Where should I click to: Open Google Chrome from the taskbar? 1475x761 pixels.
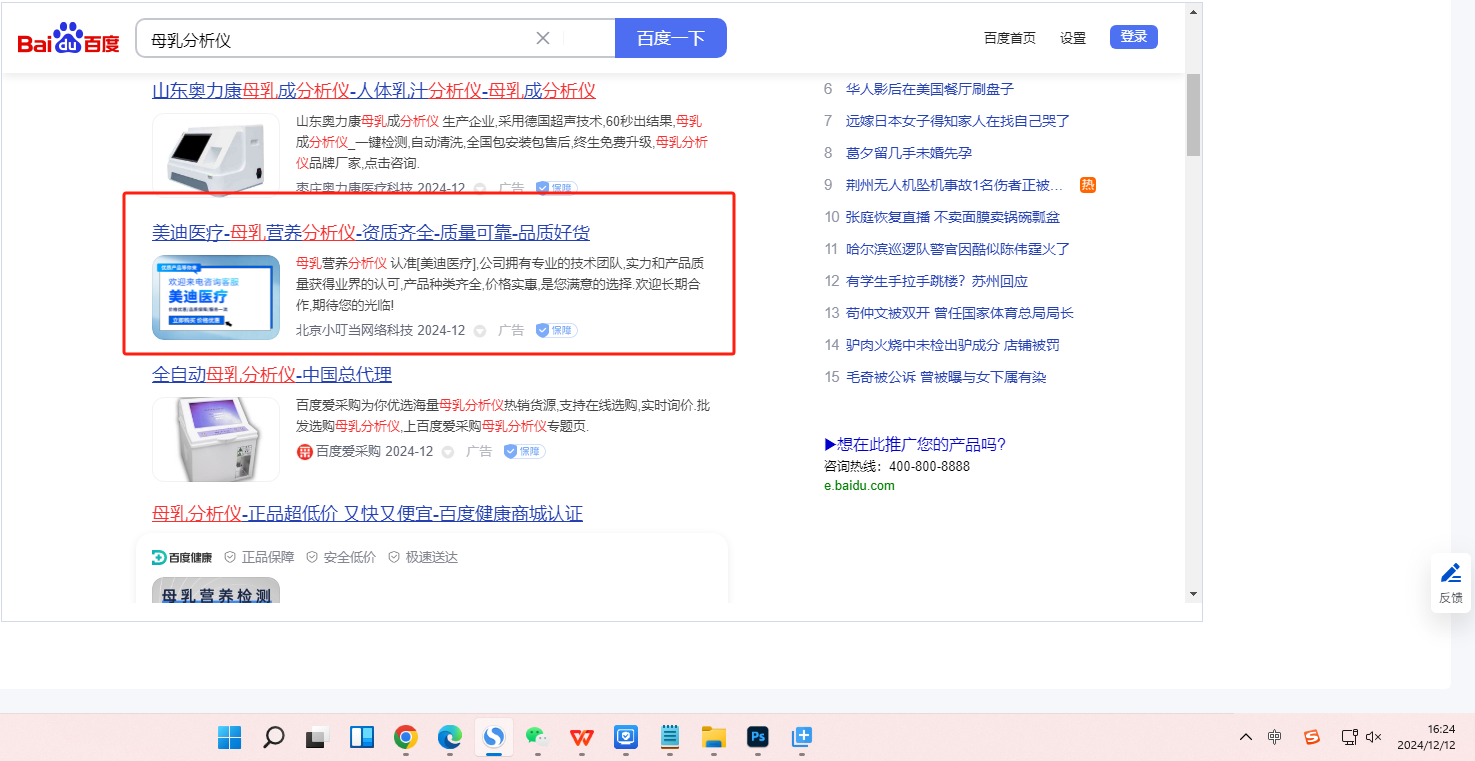405,738
